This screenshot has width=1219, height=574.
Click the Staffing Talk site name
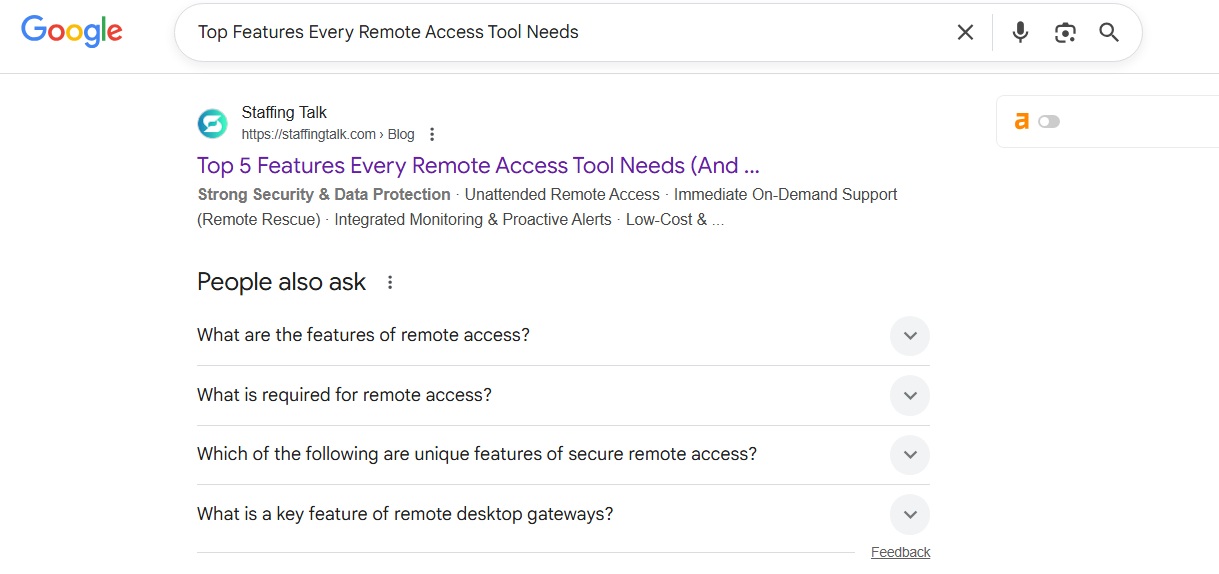tap(284, 112)
